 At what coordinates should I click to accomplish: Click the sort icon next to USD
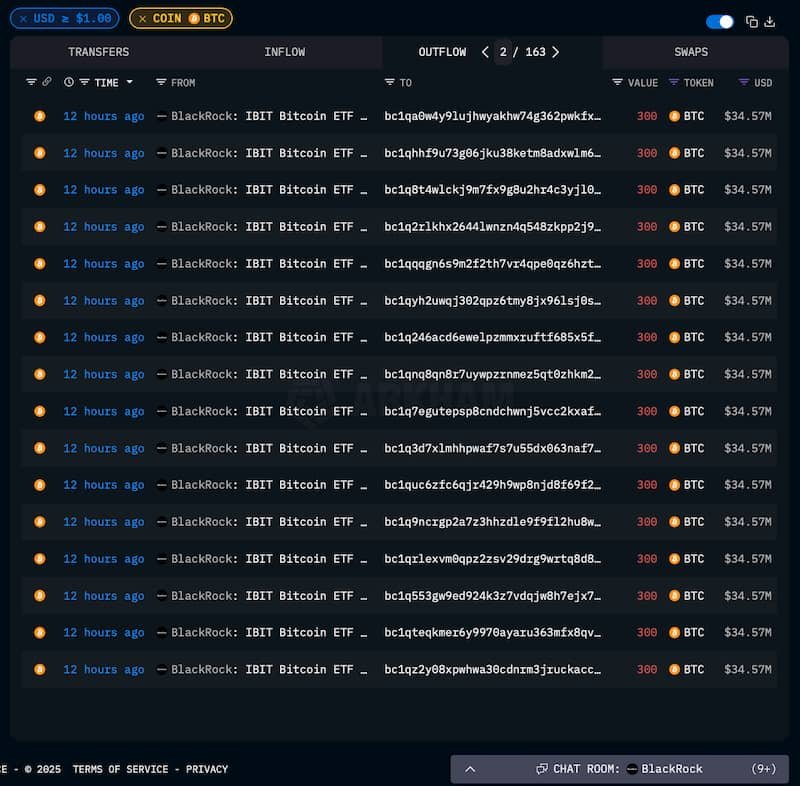[x=743, y=82]
